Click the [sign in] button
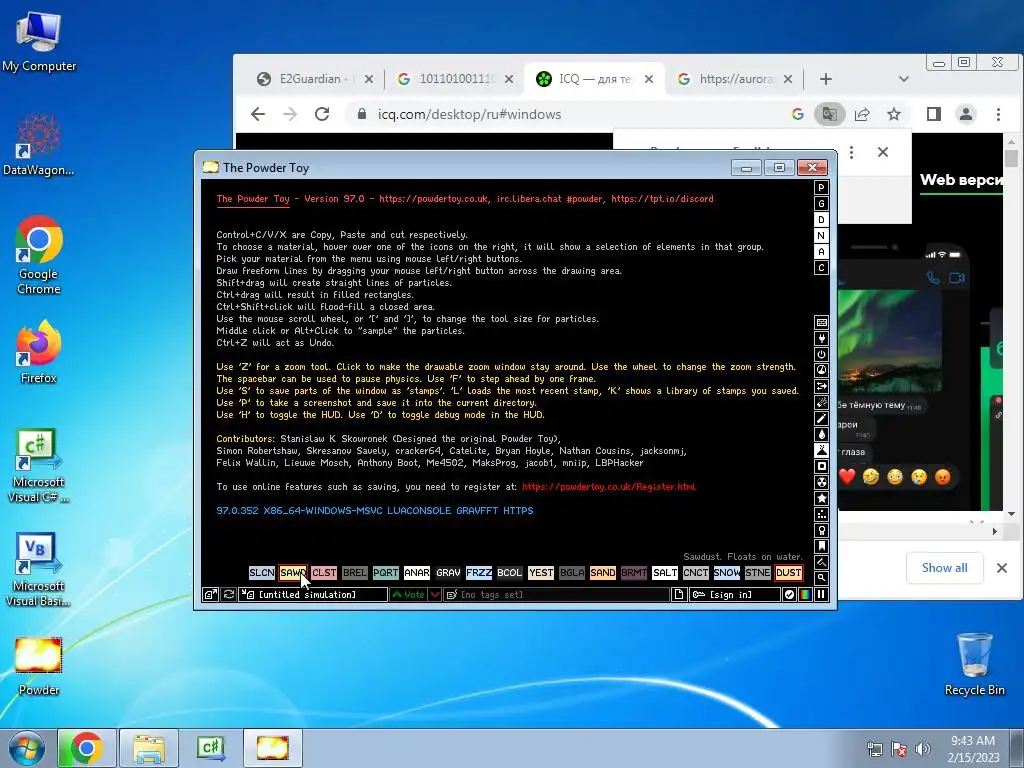1024x768 pixels. point(735,594)
